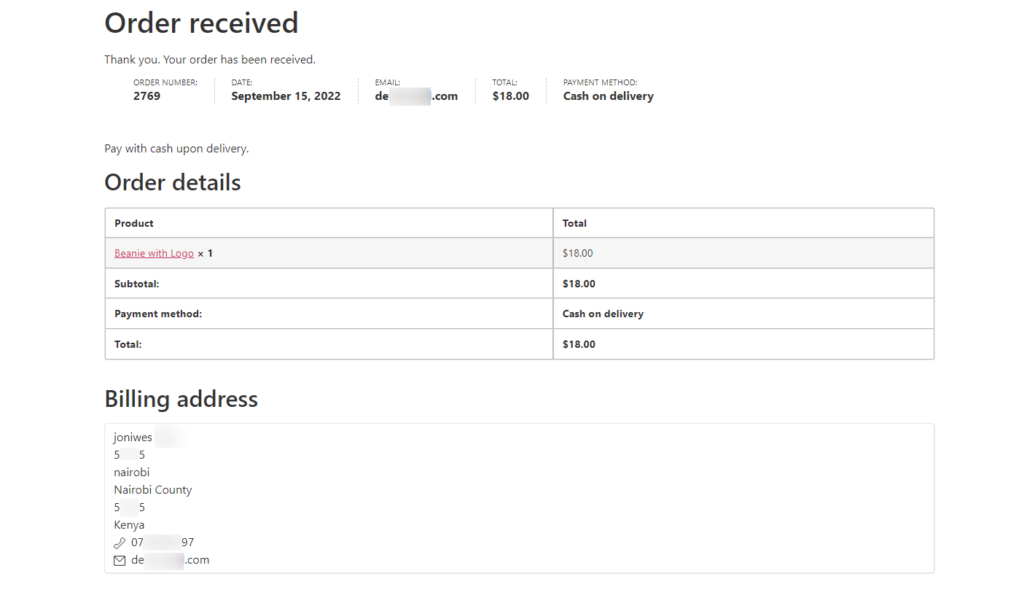
Task: Open the Beanie with Logo product link
Action: pyautogui.click(x=154, y=253)
